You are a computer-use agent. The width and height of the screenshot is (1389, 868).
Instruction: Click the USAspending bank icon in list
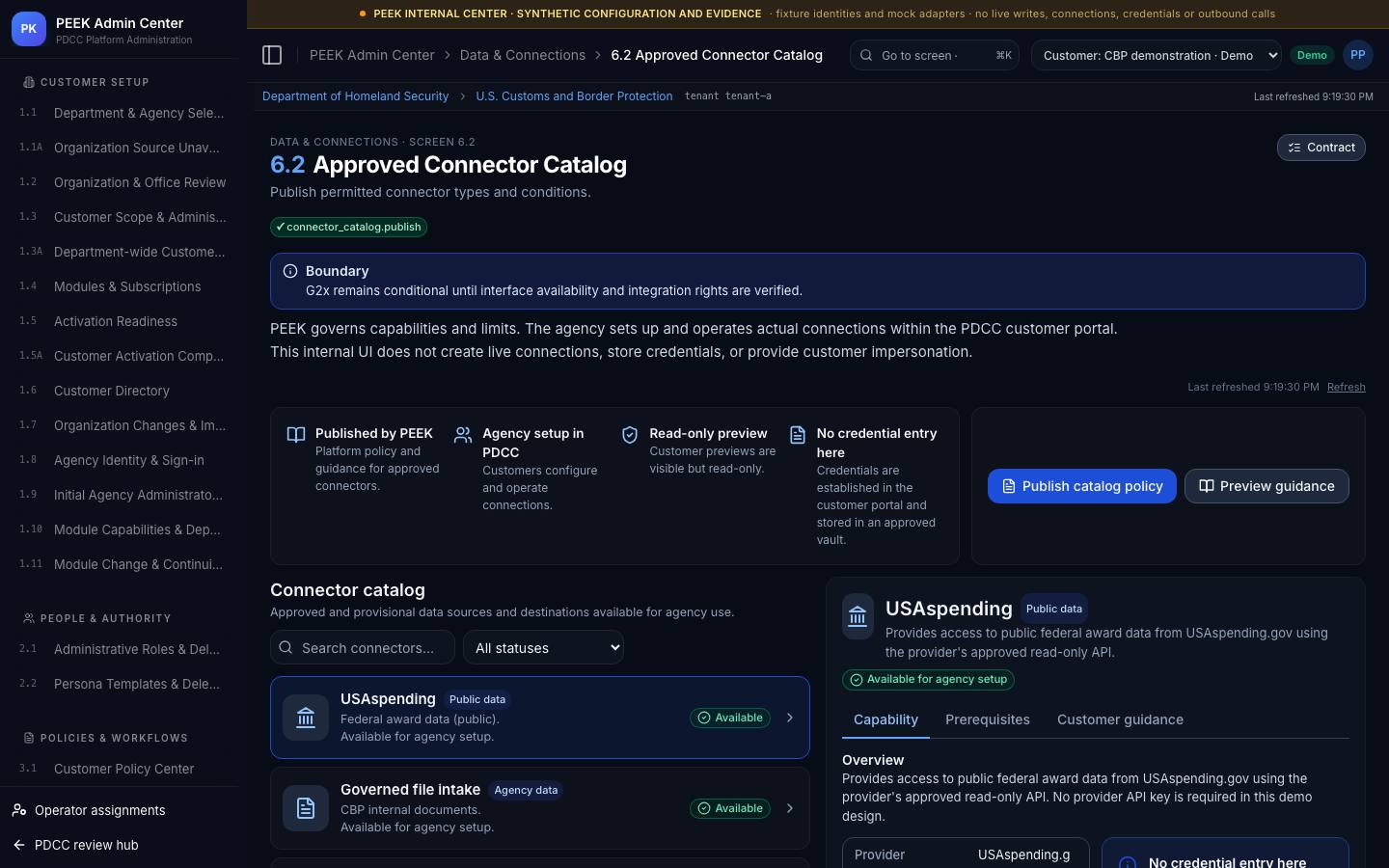[306, 718]
